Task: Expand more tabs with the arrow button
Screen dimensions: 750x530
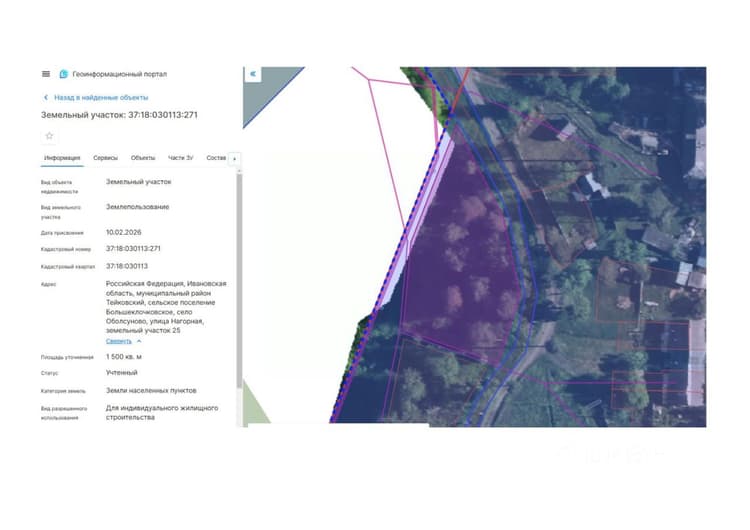Action: (x=234, y=159)
